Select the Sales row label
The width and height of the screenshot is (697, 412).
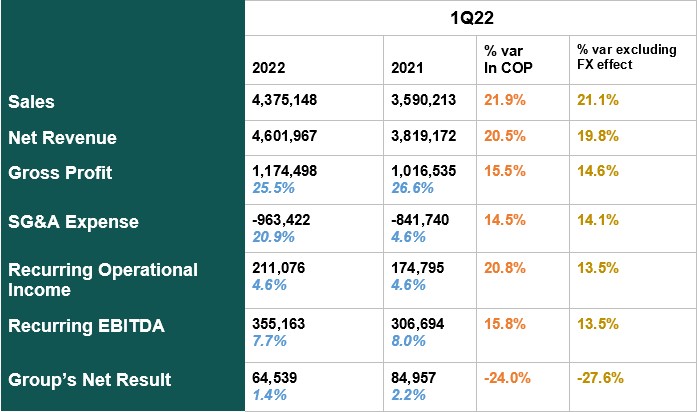tap(31, 101)
